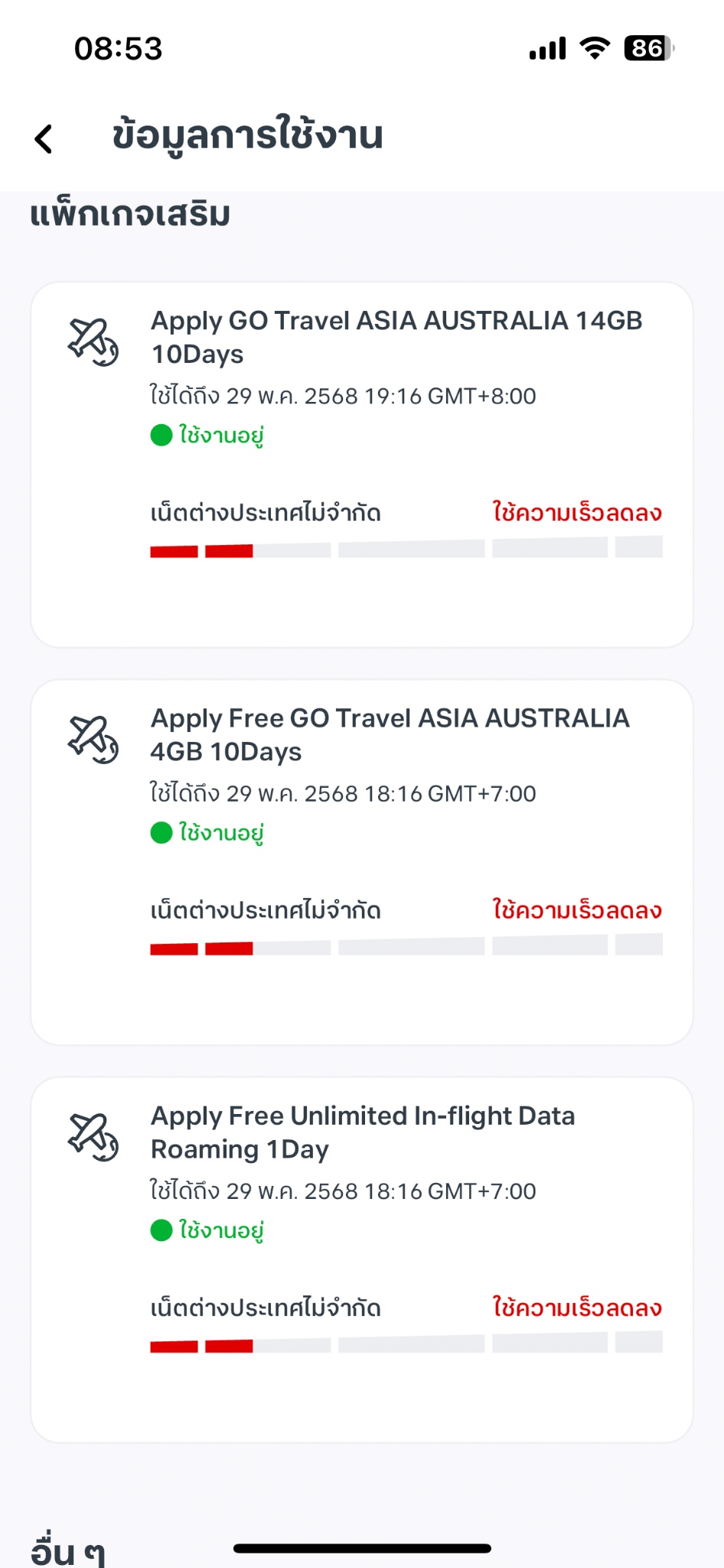Tap green active dot on In-flight package

click(x=161, y=1230)
